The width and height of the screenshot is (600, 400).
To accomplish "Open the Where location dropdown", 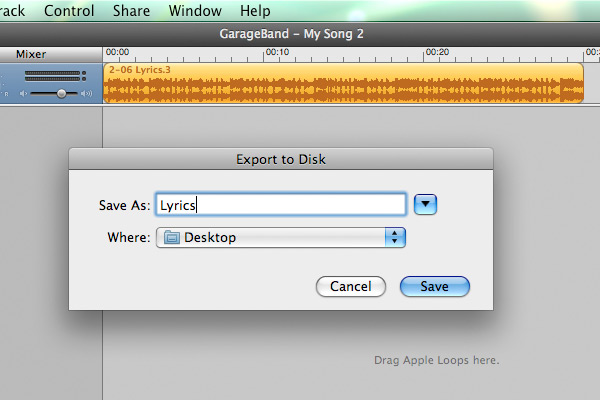I will (280, 237).
